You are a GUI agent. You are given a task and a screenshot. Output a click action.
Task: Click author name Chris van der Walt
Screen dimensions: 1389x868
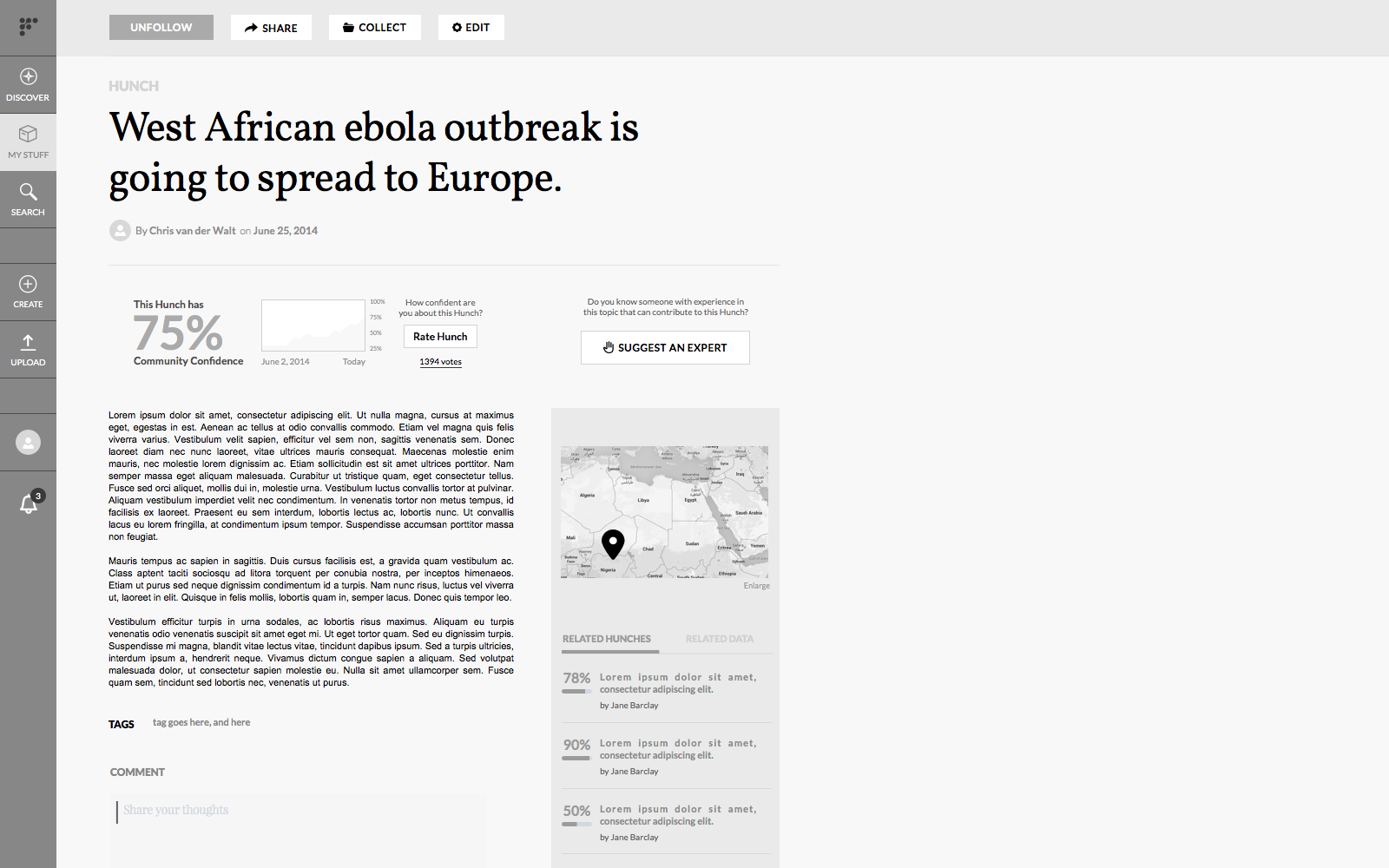pyautogui.click(x=192, y=231)
